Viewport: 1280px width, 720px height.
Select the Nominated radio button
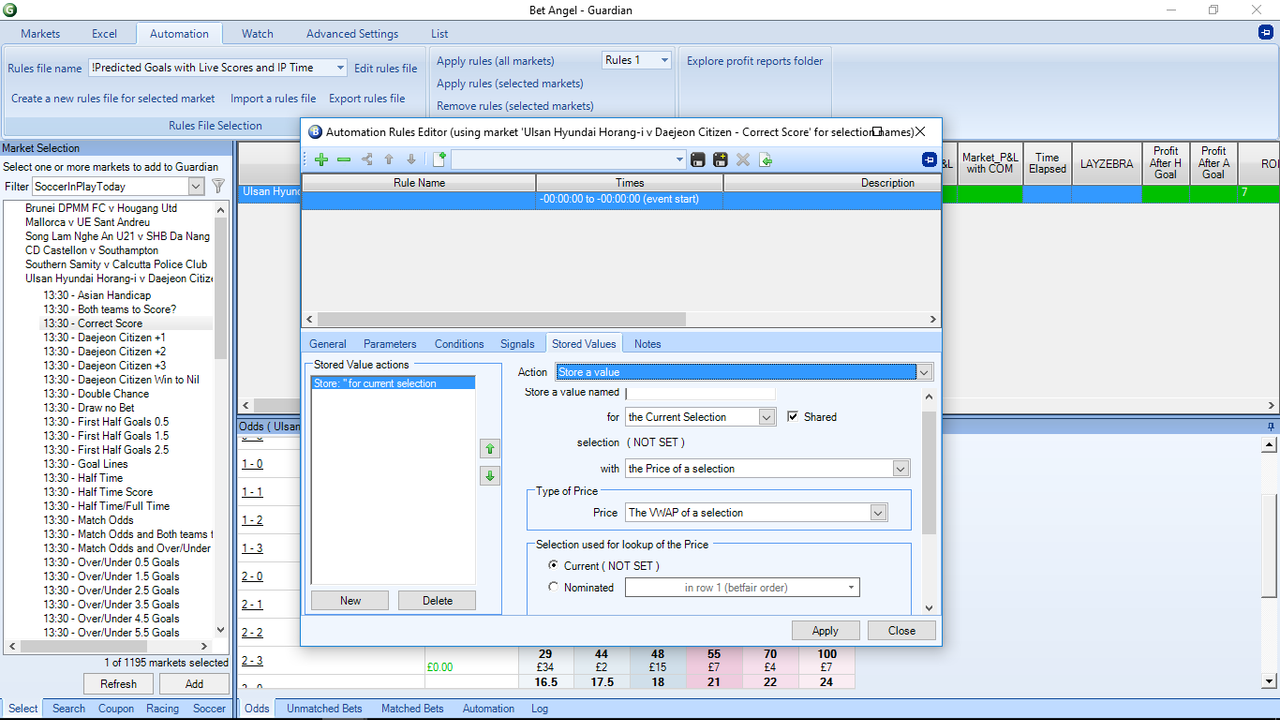(x=553, y=587)
